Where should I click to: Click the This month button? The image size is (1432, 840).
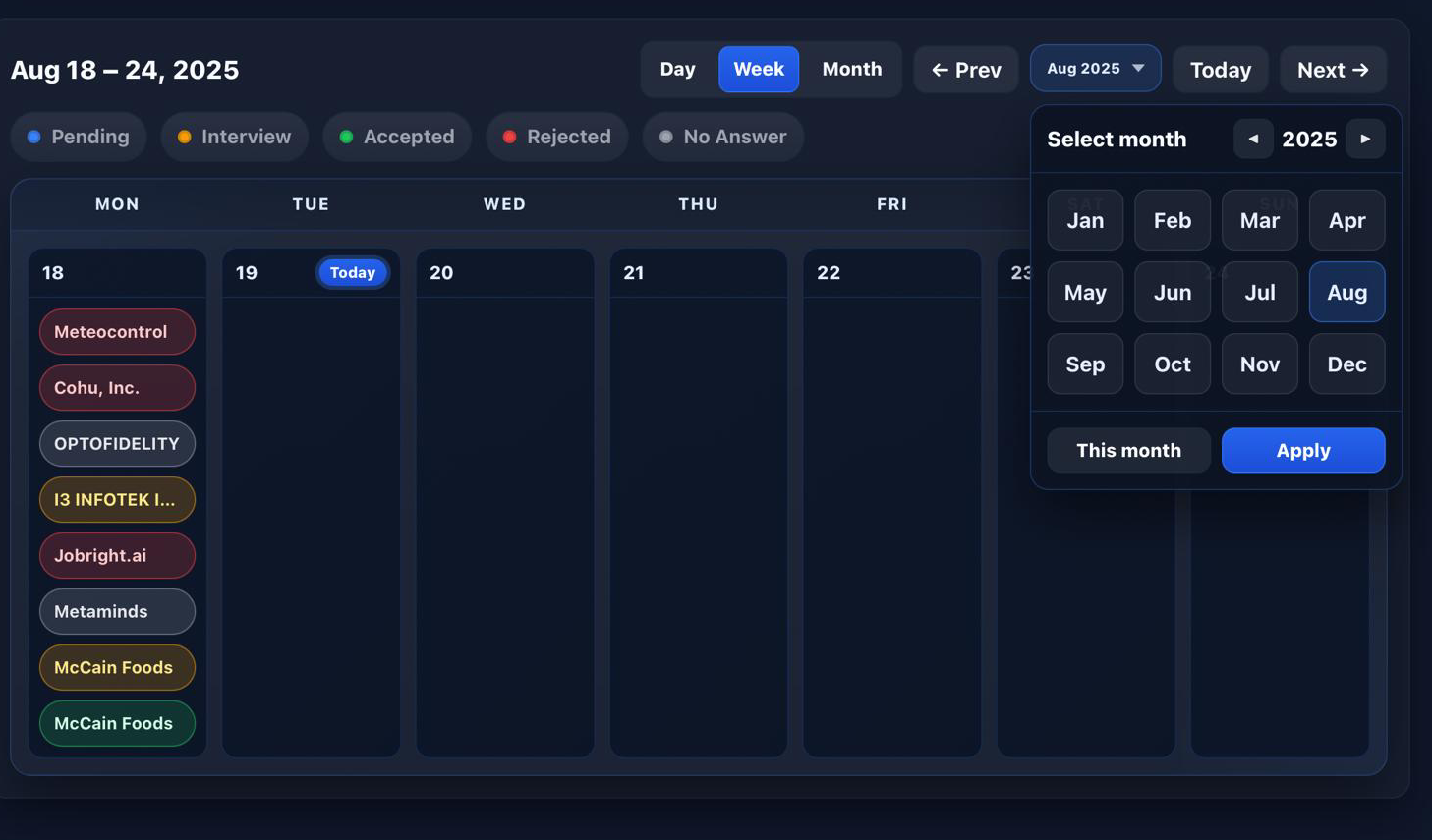(1128, 450)
